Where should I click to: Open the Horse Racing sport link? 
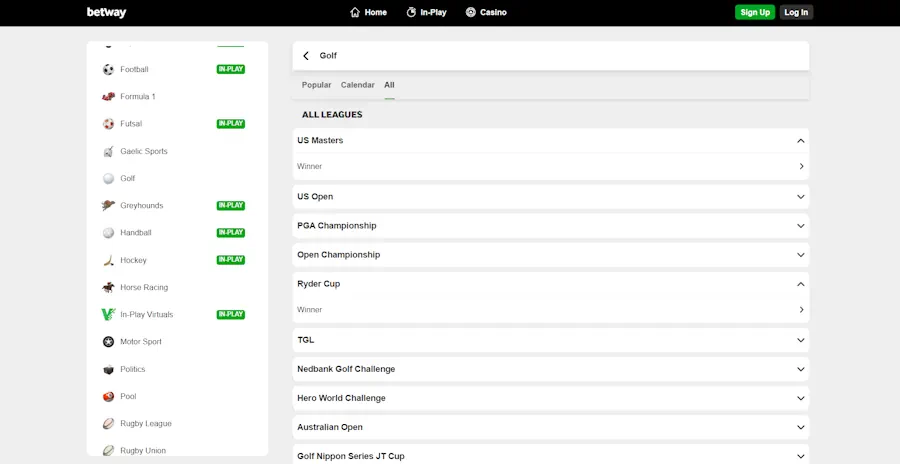144,287
